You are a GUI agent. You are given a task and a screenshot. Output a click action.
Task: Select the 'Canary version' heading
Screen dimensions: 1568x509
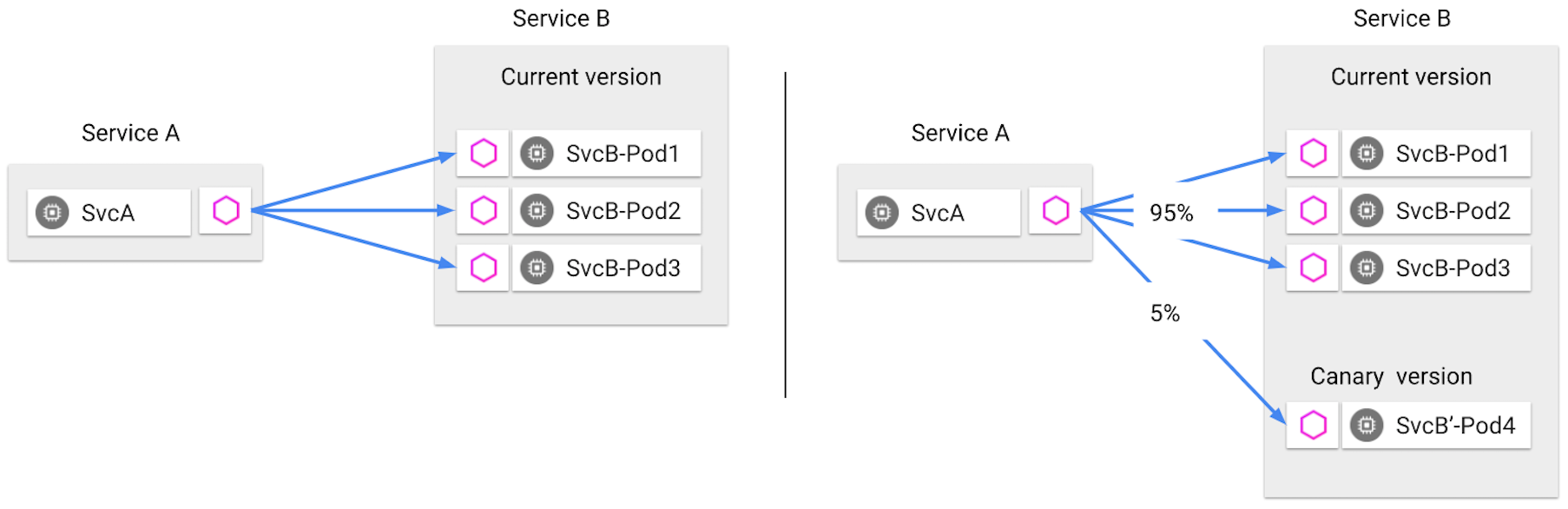tap(1391, 376)
